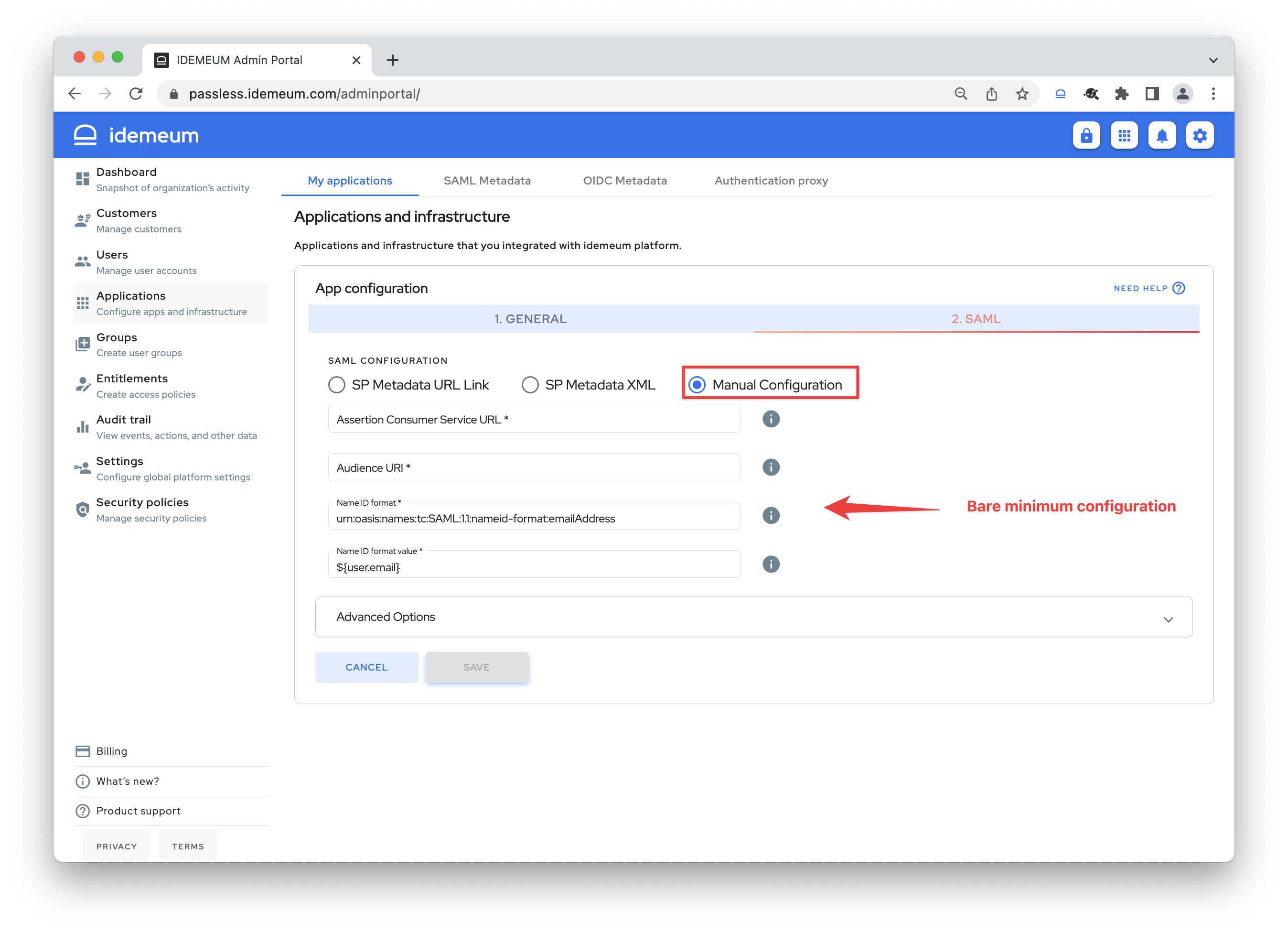This screenshot has width=1288, height=933.
Task: Reload the page with the refresh icon
Action: (x=136, y=94)
